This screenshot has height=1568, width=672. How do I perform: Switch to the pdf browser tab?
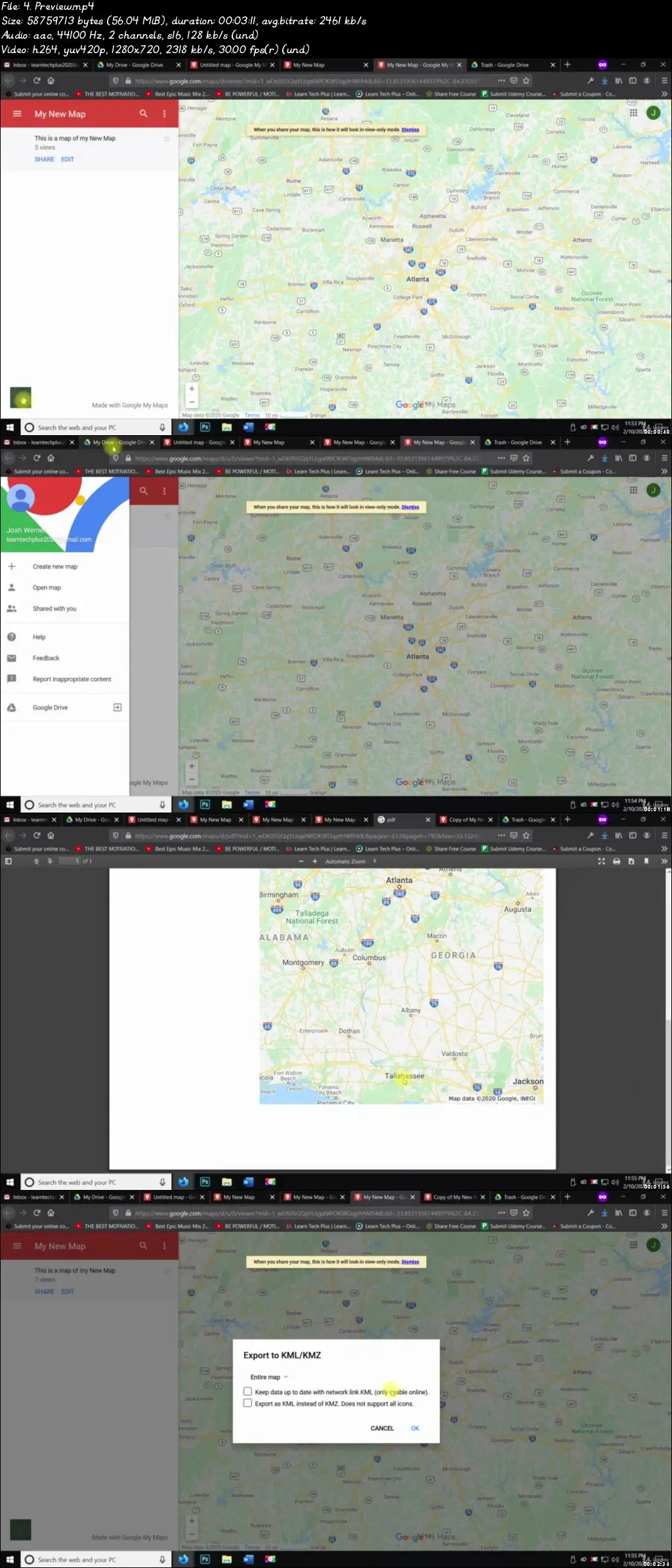[404, 819]
